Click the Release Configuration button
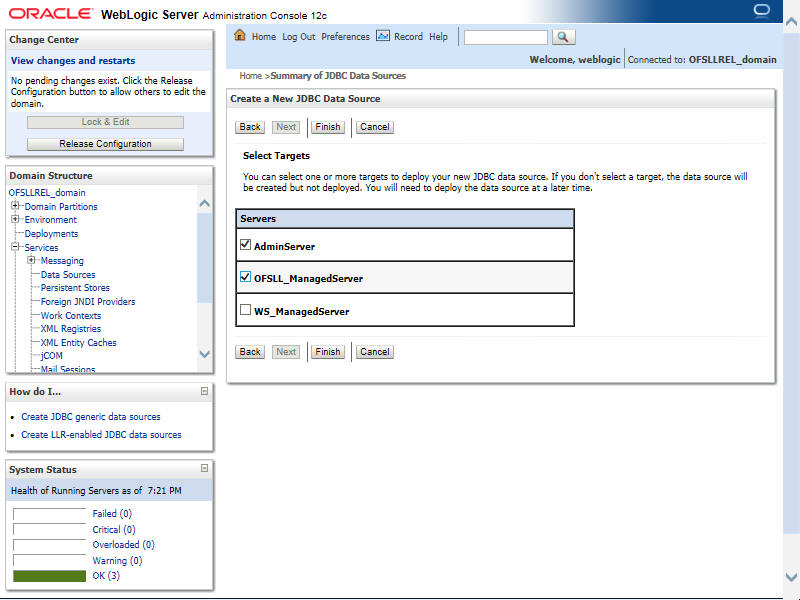This screenshot has width=800, height=600. click(105, 144)
